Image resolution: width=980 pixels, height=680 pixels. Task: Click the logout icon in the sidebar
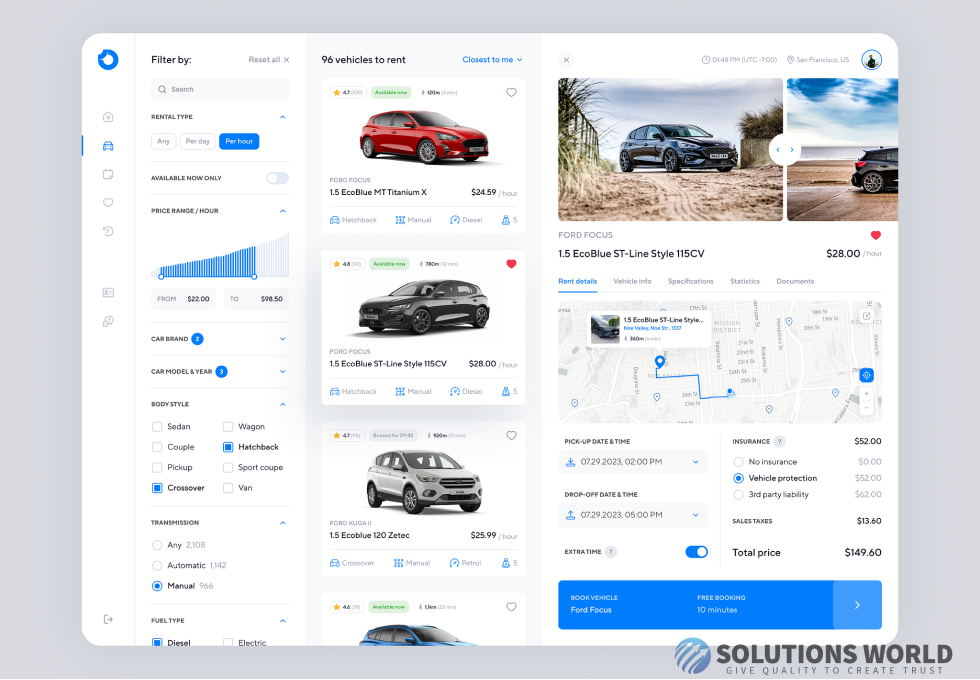(108, 619)
